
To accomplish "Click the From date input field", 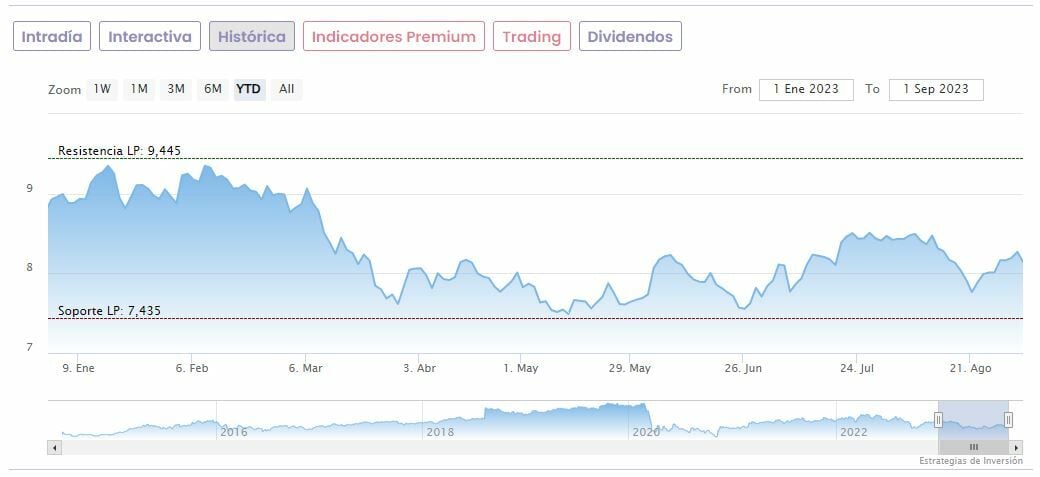I will (x=806, y=89).
